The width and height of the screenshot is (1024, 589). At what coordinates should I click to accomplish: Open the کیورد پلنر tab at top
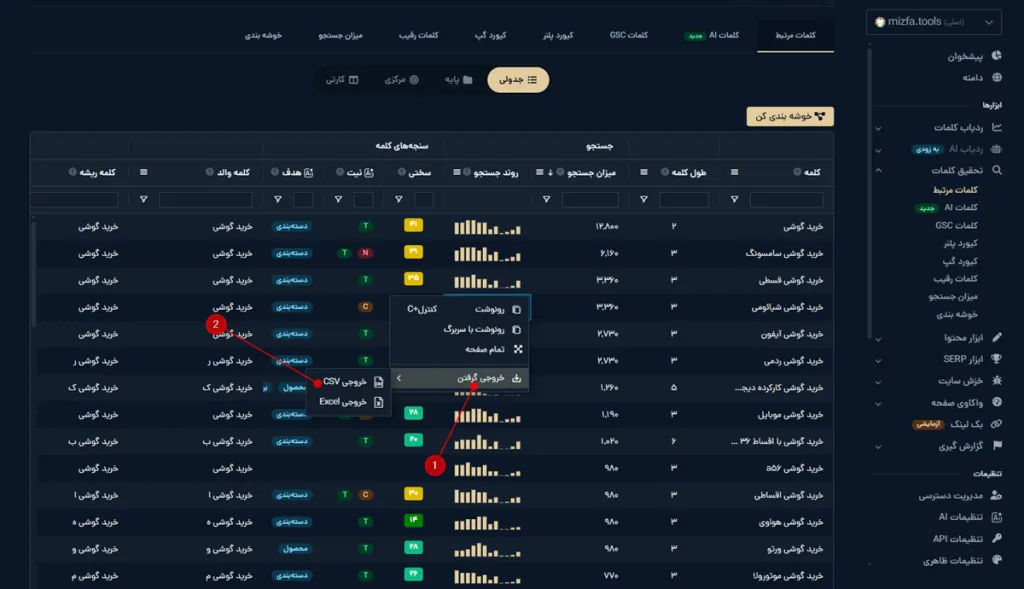558,35
